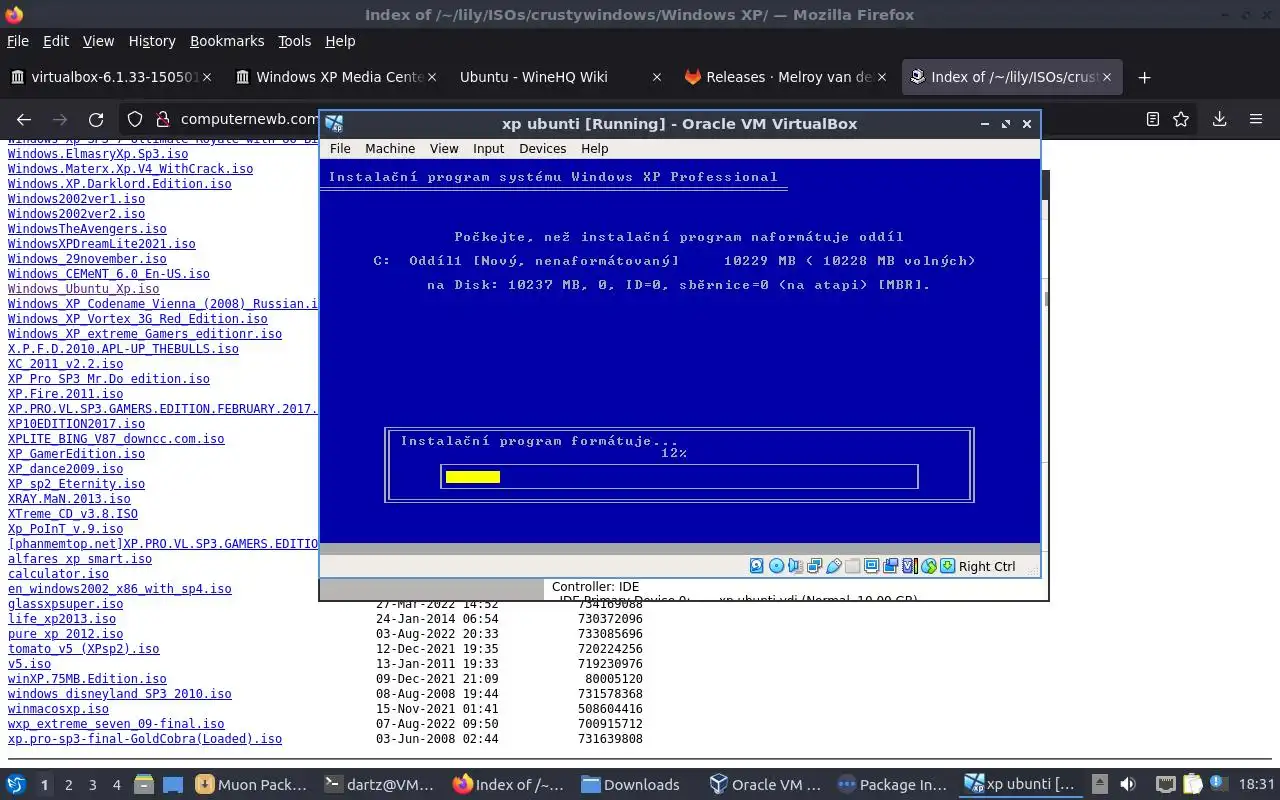The height and width of the screenshot is (800, 1280).
Task: Open the Firefox History menu
Action: coord(152,41)
